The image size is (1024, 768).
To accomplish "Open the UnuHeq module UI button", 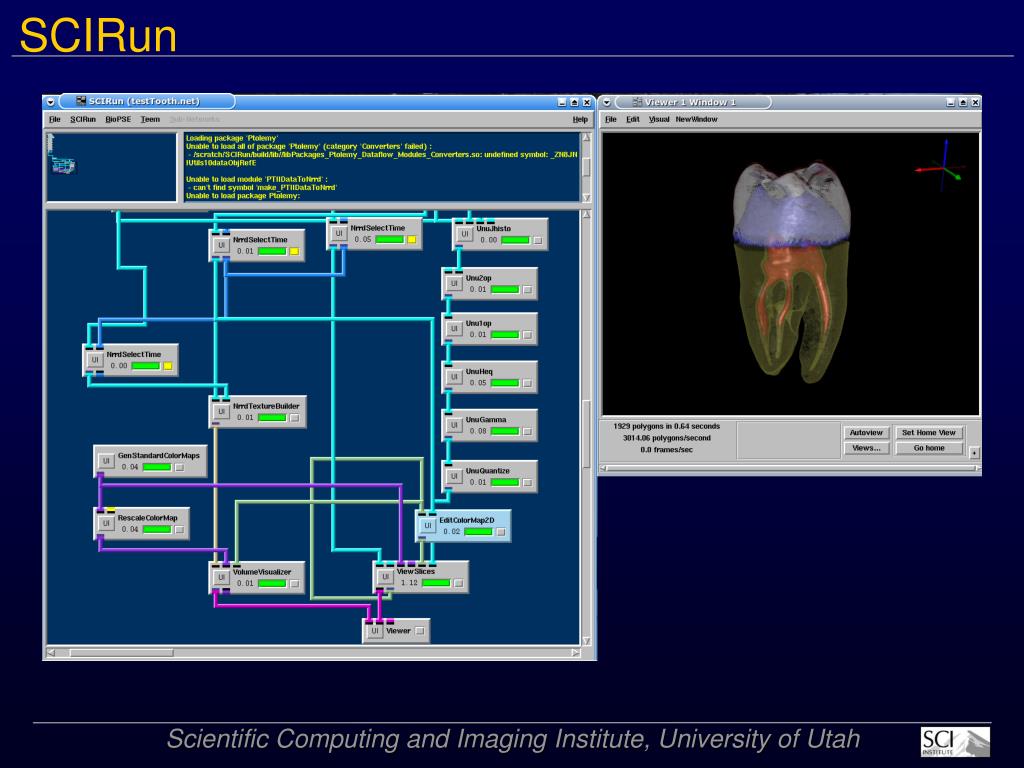I will point(454,377).
